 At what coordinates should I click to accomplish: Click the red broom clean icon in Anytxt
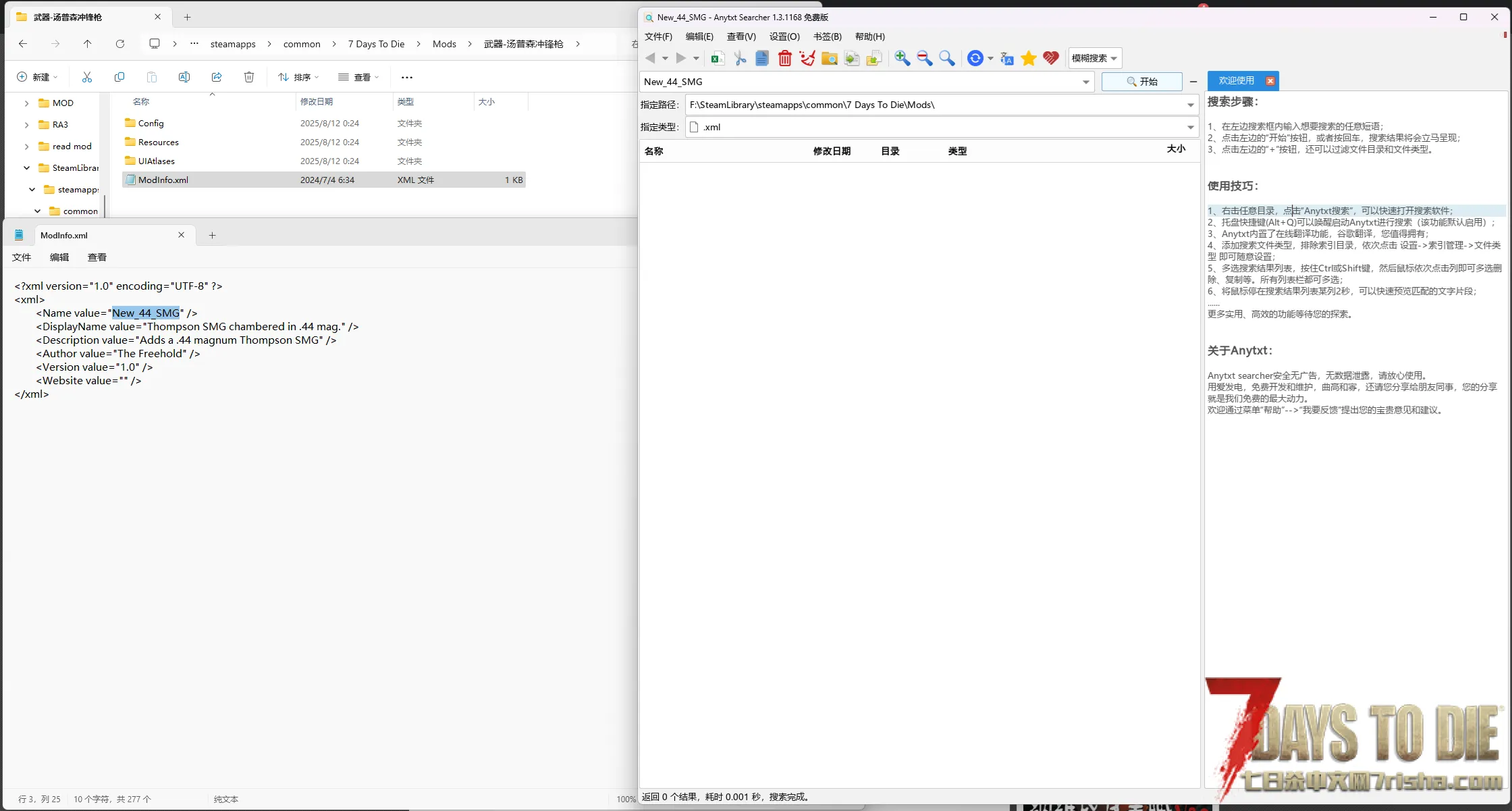click(x=807, y=58)
